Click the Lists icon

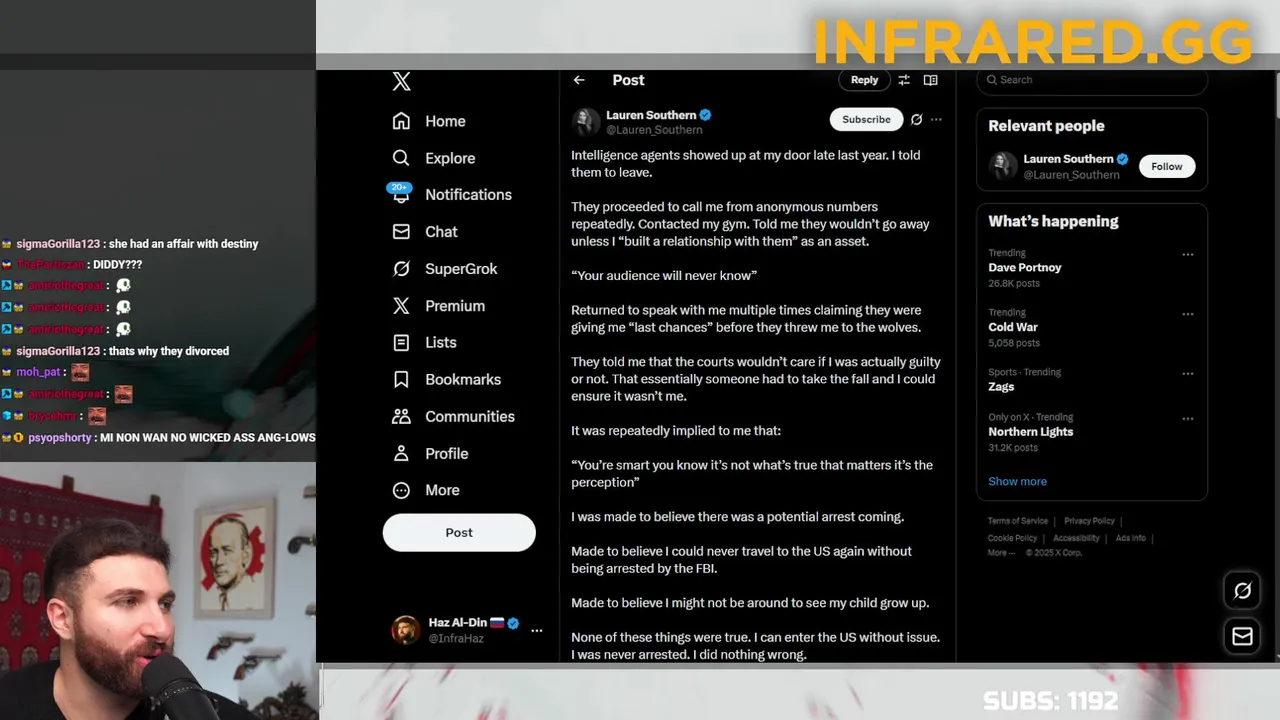[401, 342]
